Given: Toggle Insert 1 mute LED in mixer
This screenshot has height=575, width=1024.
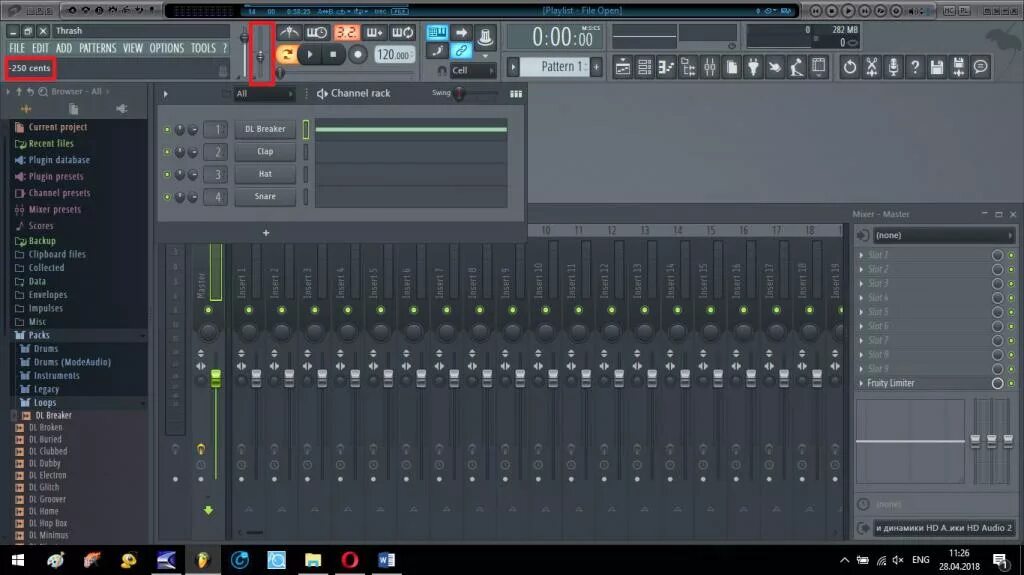Looking at the screenshot, I should click(248, 310).
